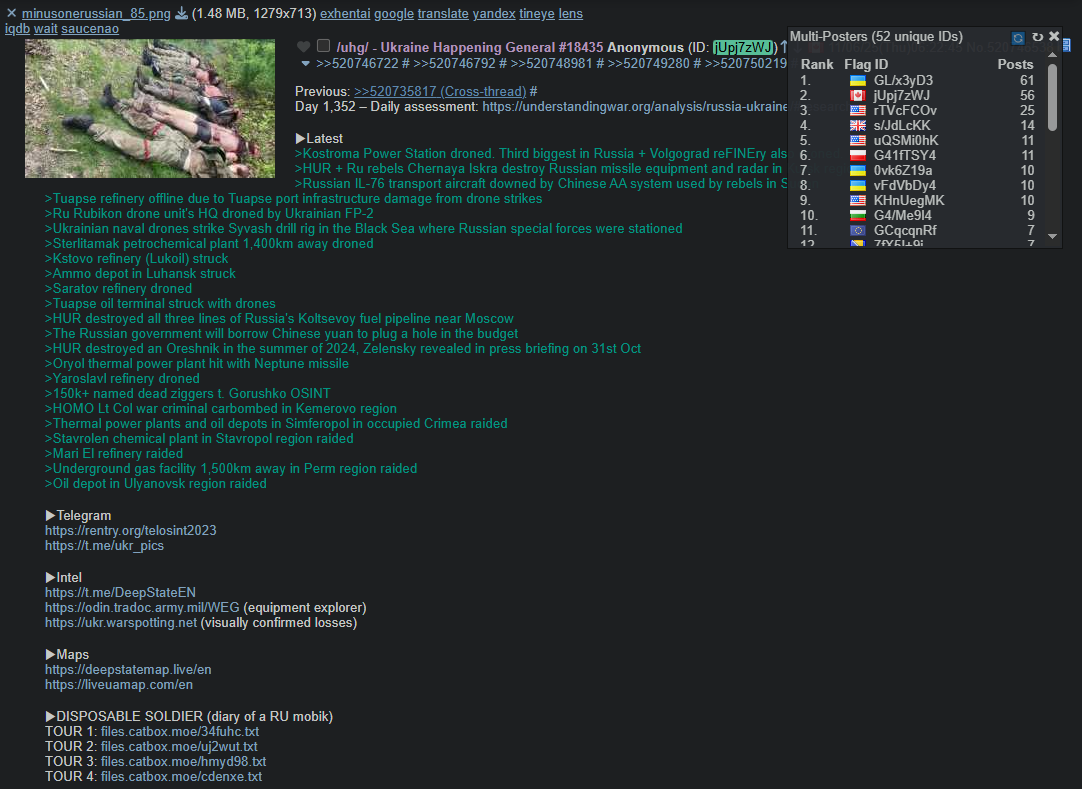Open the deepstatemap.live/en link
Screen dimensions: 1082x789
[128, 670]
